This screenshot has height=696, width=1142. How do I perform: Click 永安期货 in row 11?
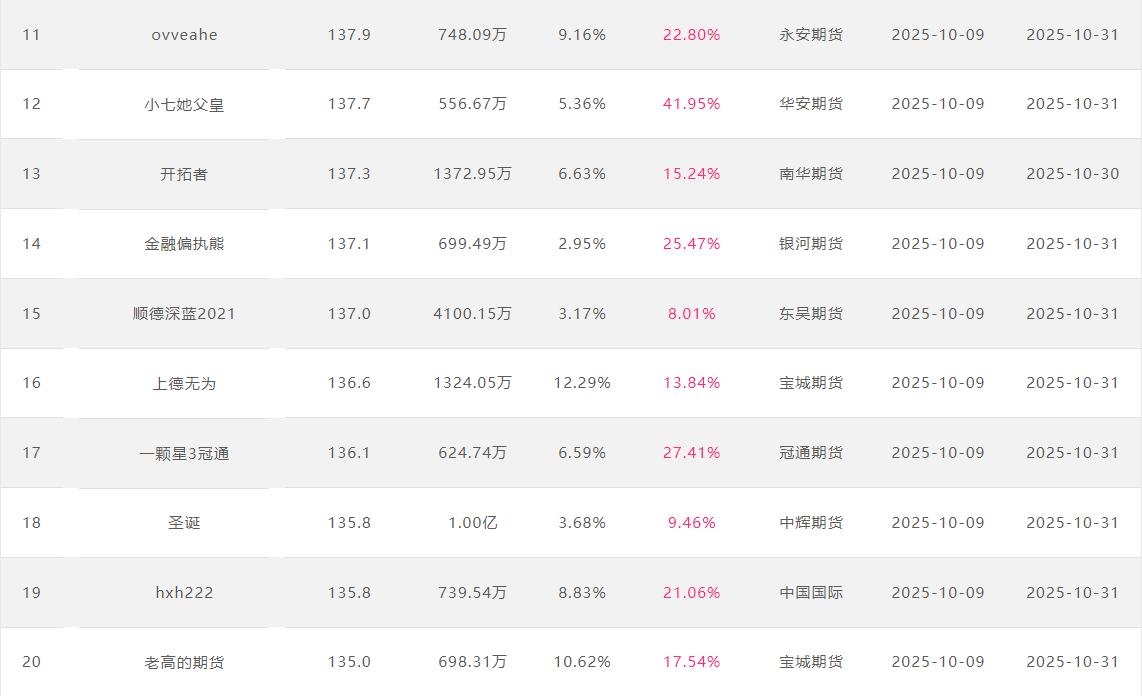pos(811,35)
